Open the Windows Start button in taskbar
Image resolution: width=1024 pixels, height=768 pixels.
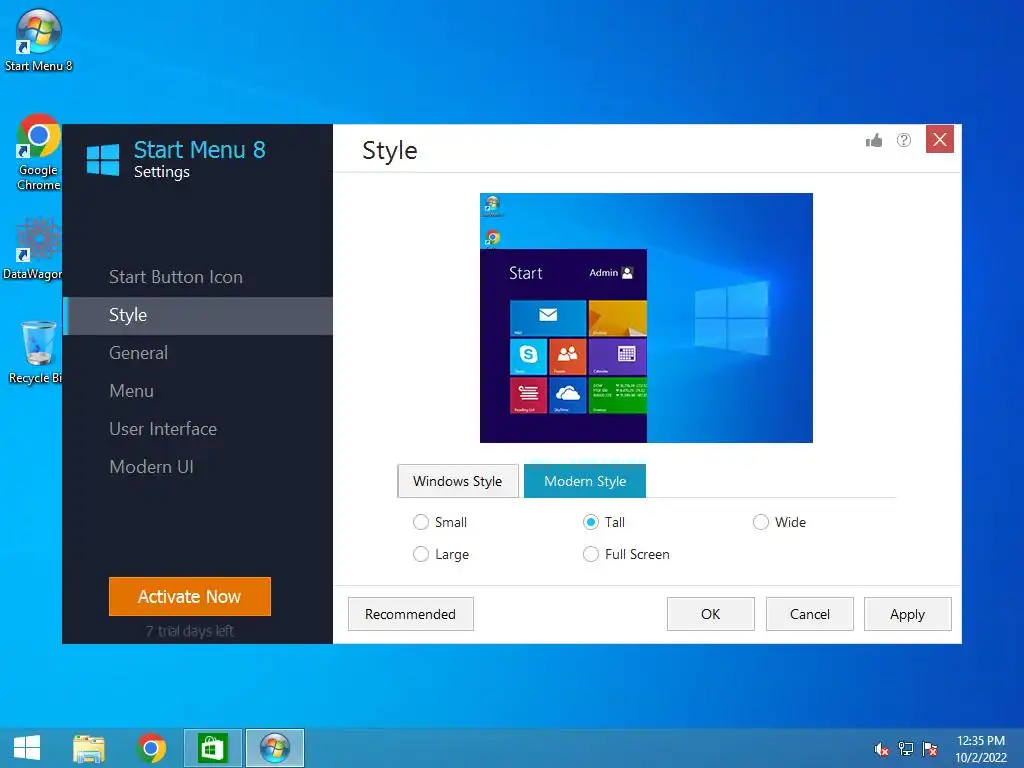pos(27,748)
